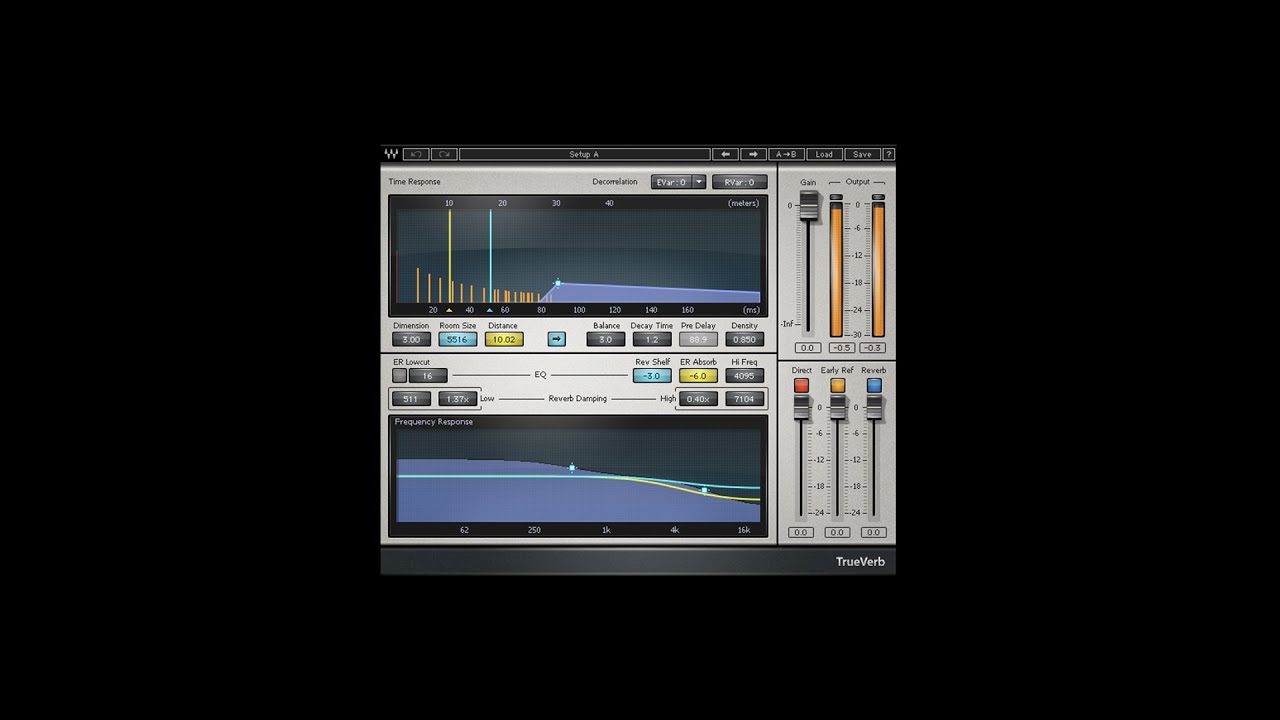Image resolution: width=1280 pixels, height=720 pixels.
Task: Click the yellow triangle marker under Time Response
Action: (449, 310)
